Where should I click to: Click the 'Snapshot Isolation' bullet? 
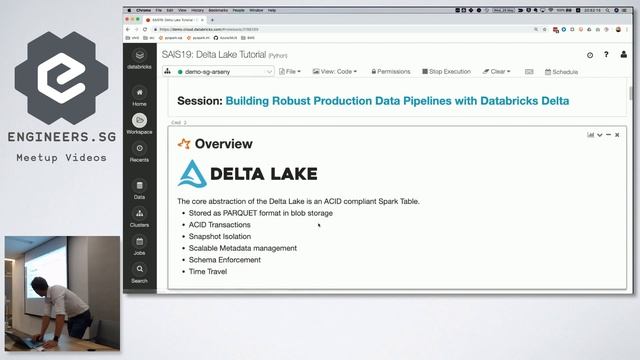pos(220,236)
